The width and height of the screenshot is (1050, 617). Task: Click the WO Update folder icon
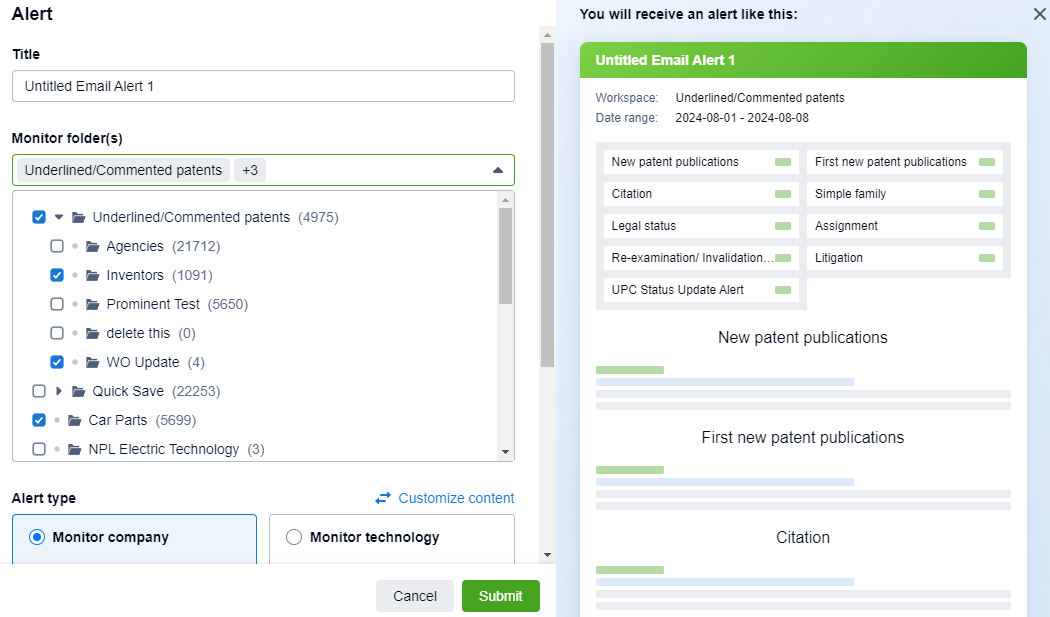[x=93, y=362]
